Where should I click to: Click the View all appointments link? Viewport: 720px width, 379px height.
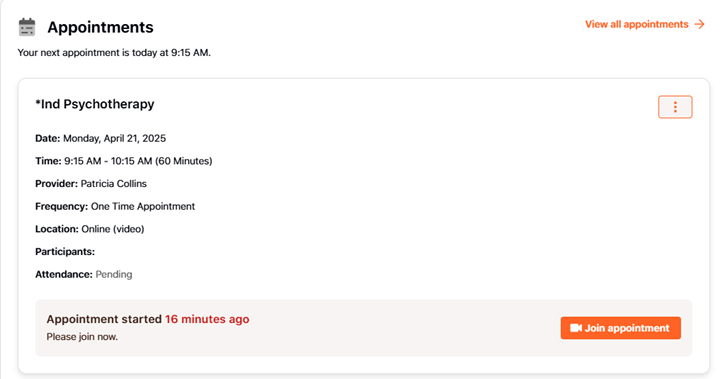636,24
